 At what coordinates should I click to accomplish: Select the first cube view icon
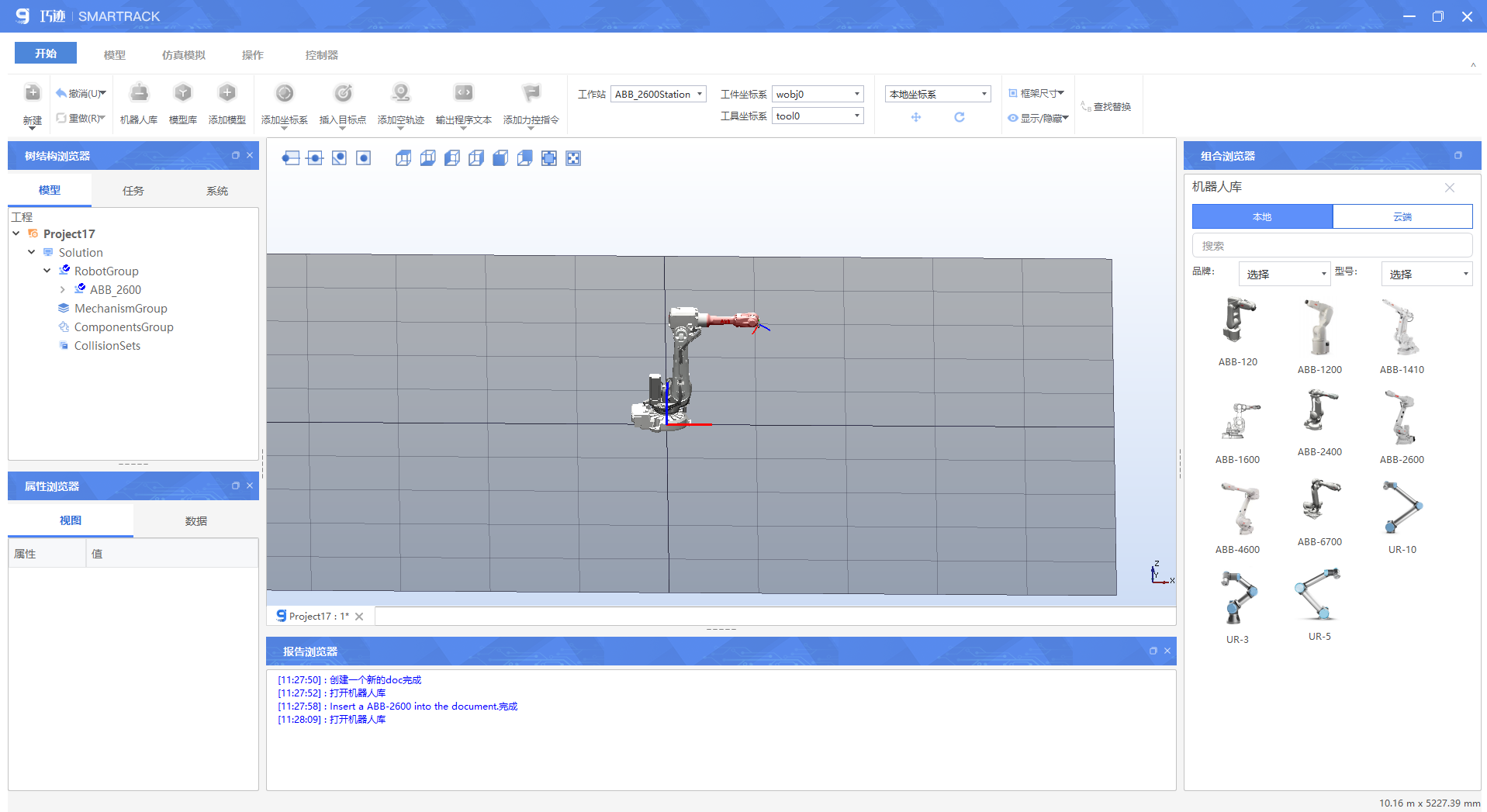[403, 158]
